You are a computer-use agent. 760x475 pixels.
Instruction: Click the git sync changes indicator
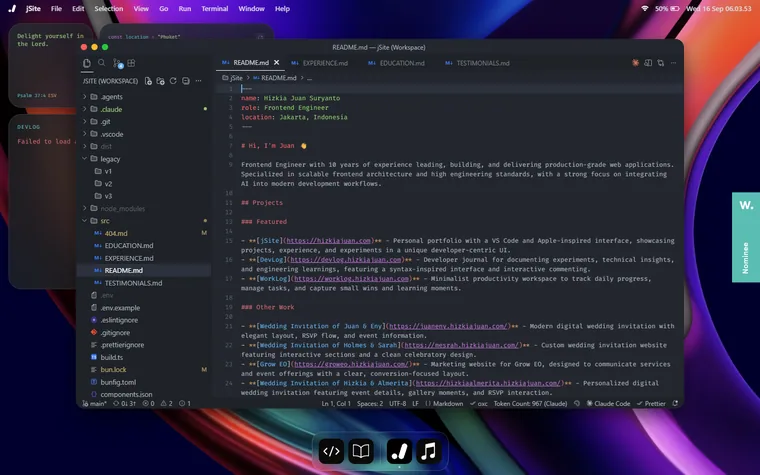coord(125,403)
